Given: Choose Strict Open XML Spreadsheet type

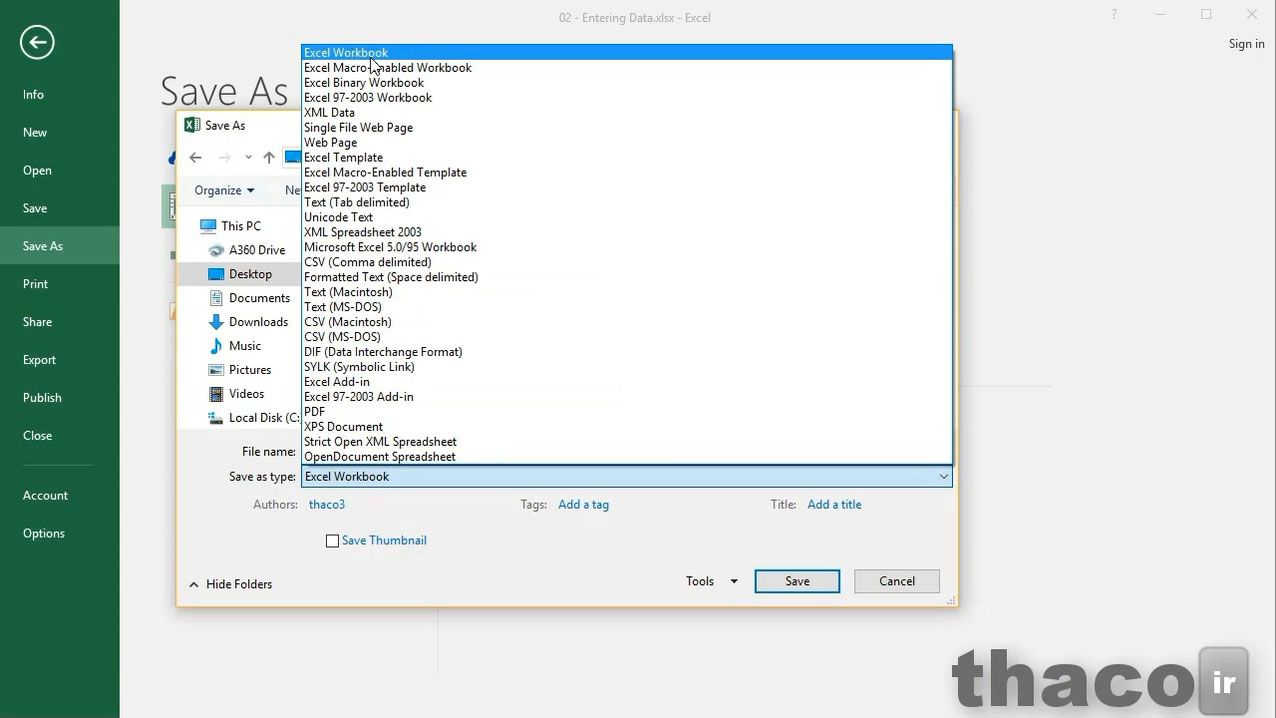Looking at the screenshot, I should [x=627, y=442].
